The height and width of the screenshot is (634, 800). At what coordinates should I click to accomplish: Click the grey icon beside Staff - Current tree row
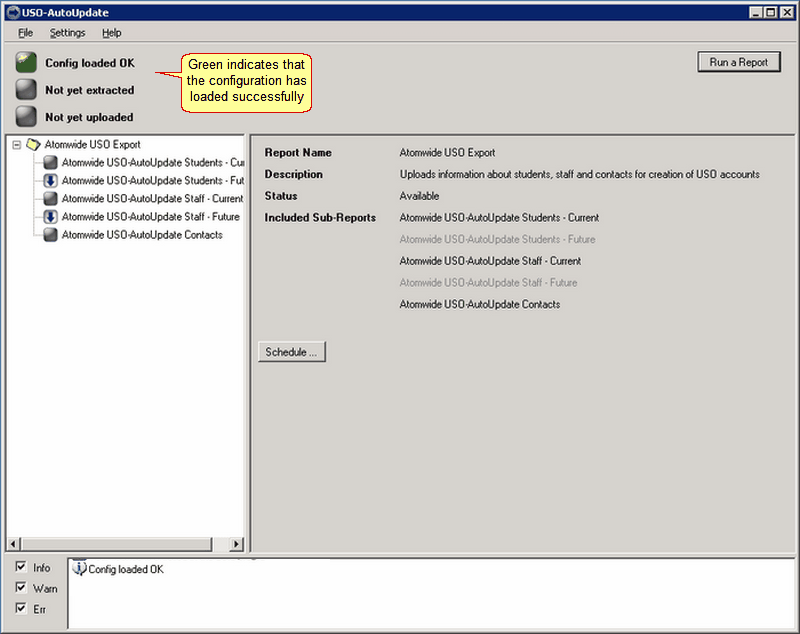(x=50, y=198)
